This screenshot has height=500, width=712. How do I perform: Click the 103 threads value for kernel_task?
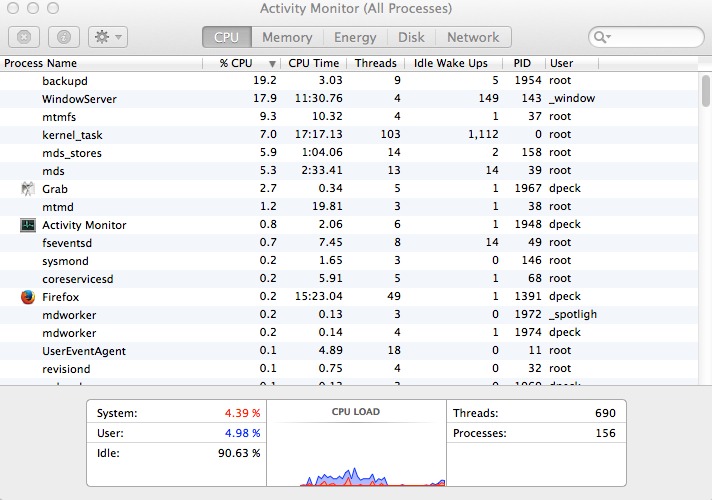tap(391, 134)
